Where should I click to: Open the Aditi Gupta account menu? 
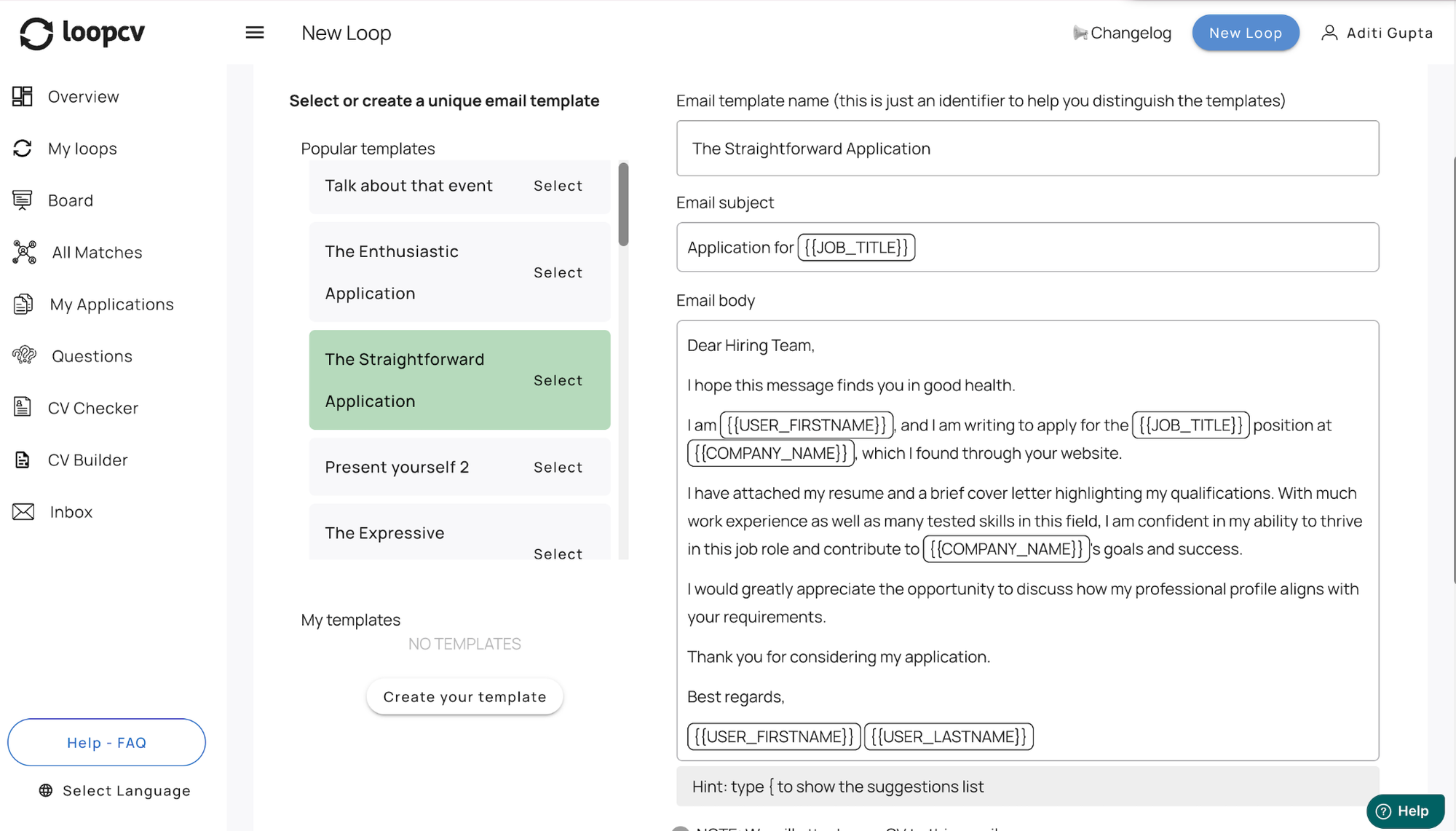[1377, 33]
